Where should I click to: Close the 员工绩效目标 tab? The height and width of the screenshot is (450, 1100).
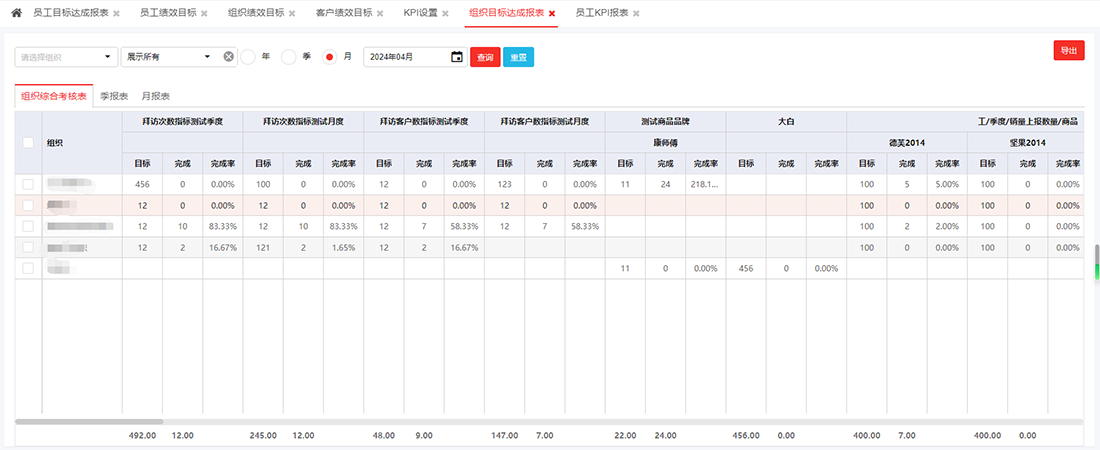[204, 14]
